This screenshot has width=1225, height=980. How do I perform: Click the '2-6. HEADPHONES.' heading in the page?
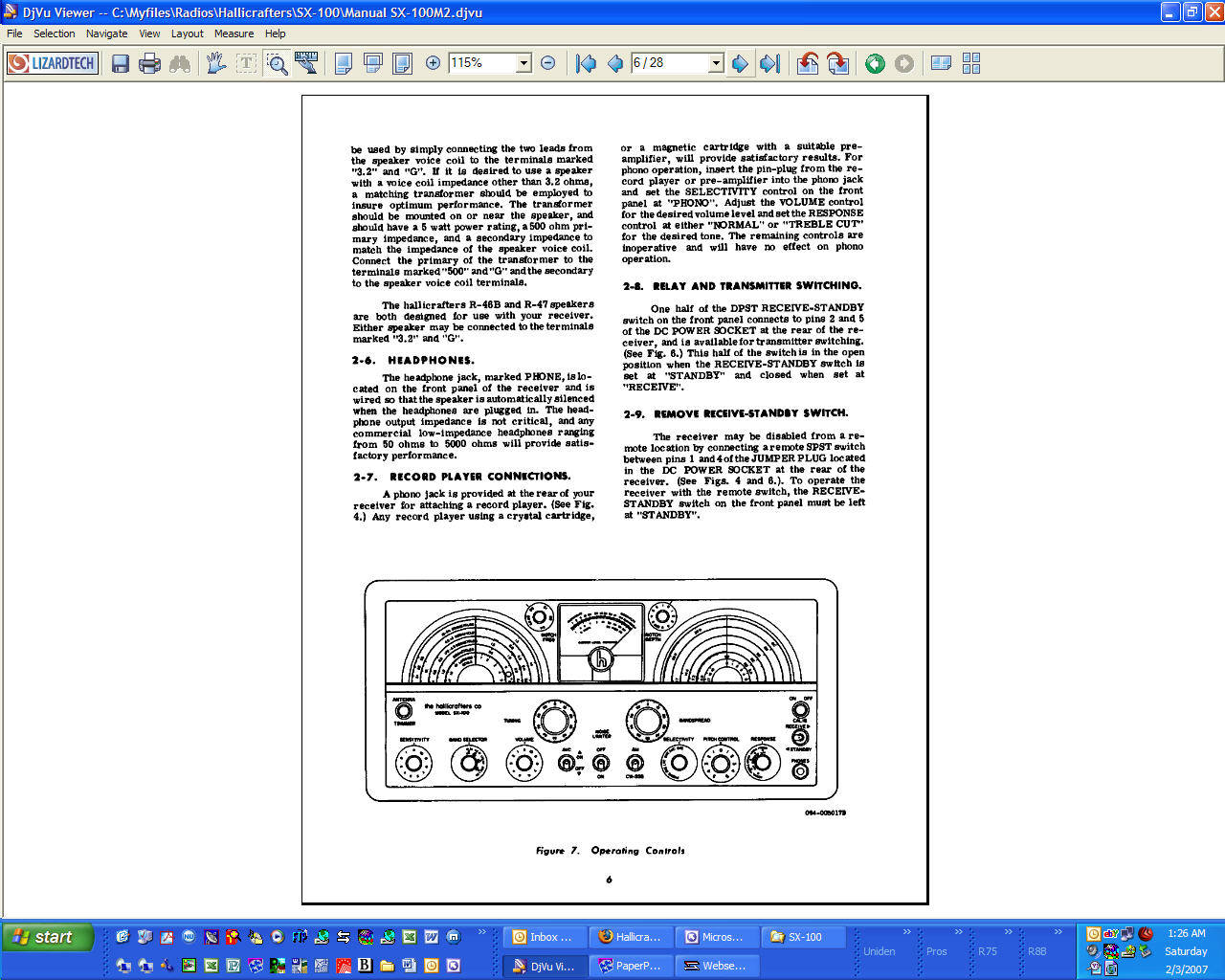[412, 360]
